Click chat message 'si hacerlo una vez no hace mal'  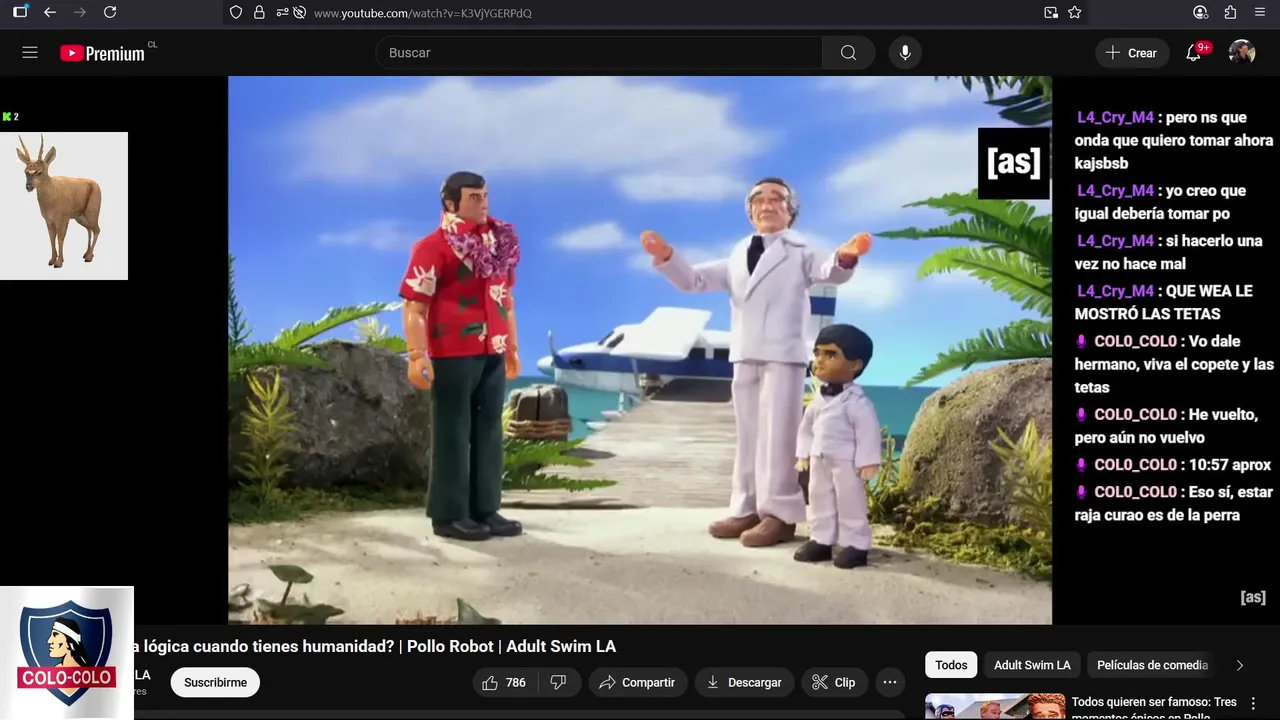1168,252
